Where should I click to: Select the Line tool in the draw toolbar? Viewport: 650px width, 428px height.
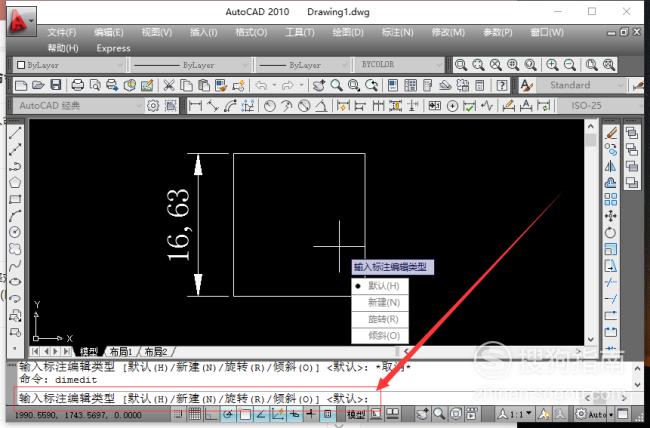point(15,133)
